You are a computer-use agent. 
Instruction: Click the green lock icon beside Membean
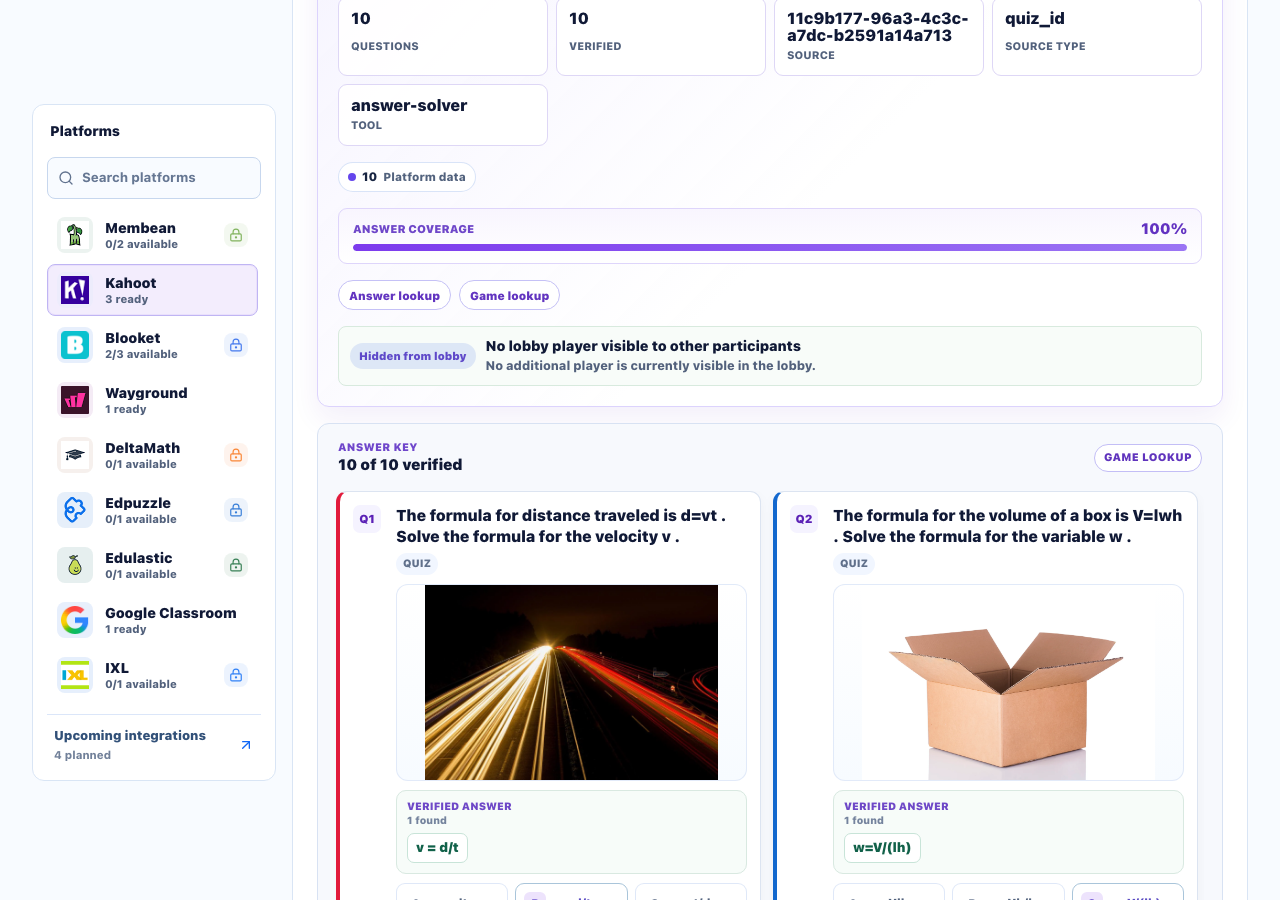(236, 235)
